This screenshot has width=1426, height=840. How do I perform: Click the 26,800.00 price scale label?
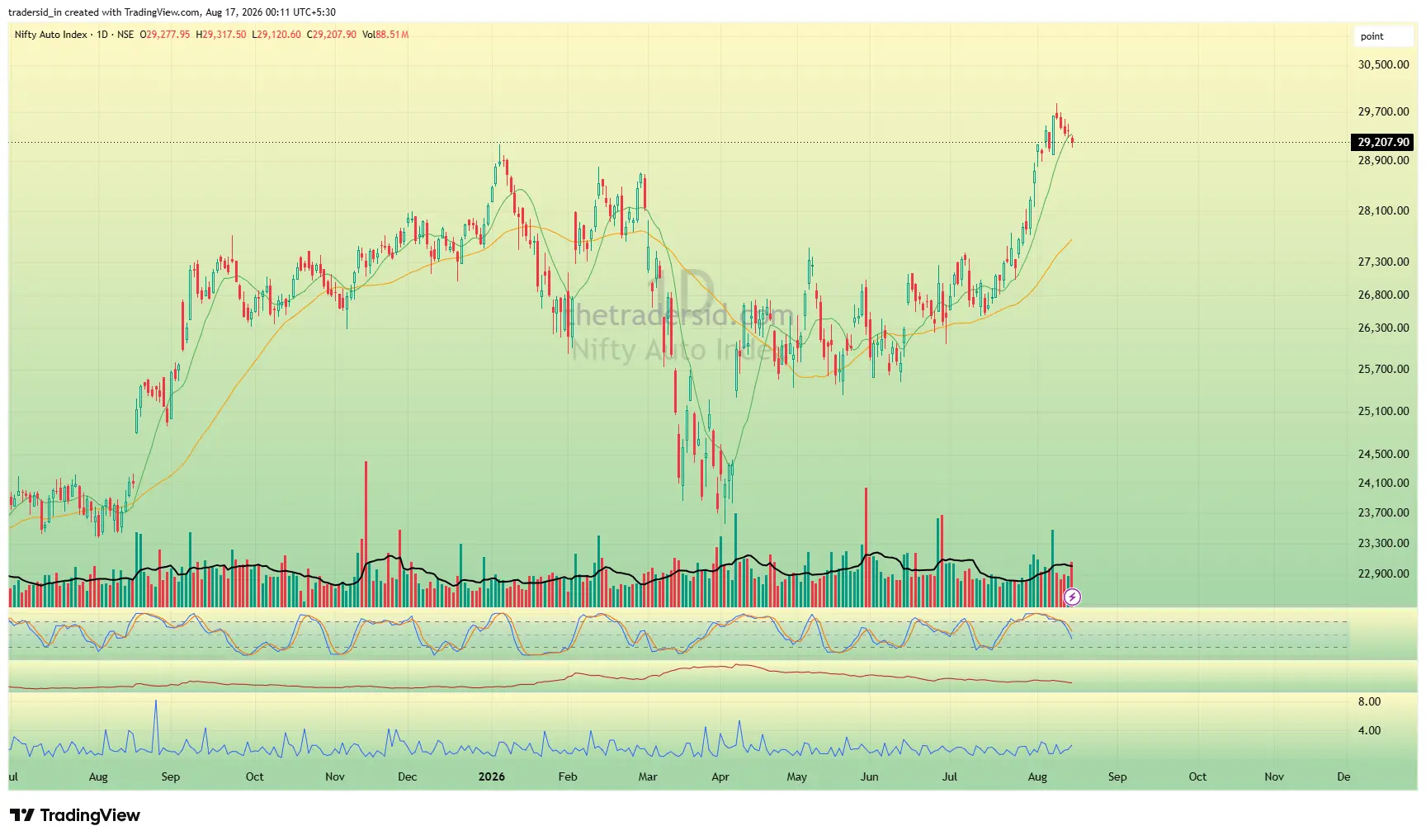pos(1384,295)
